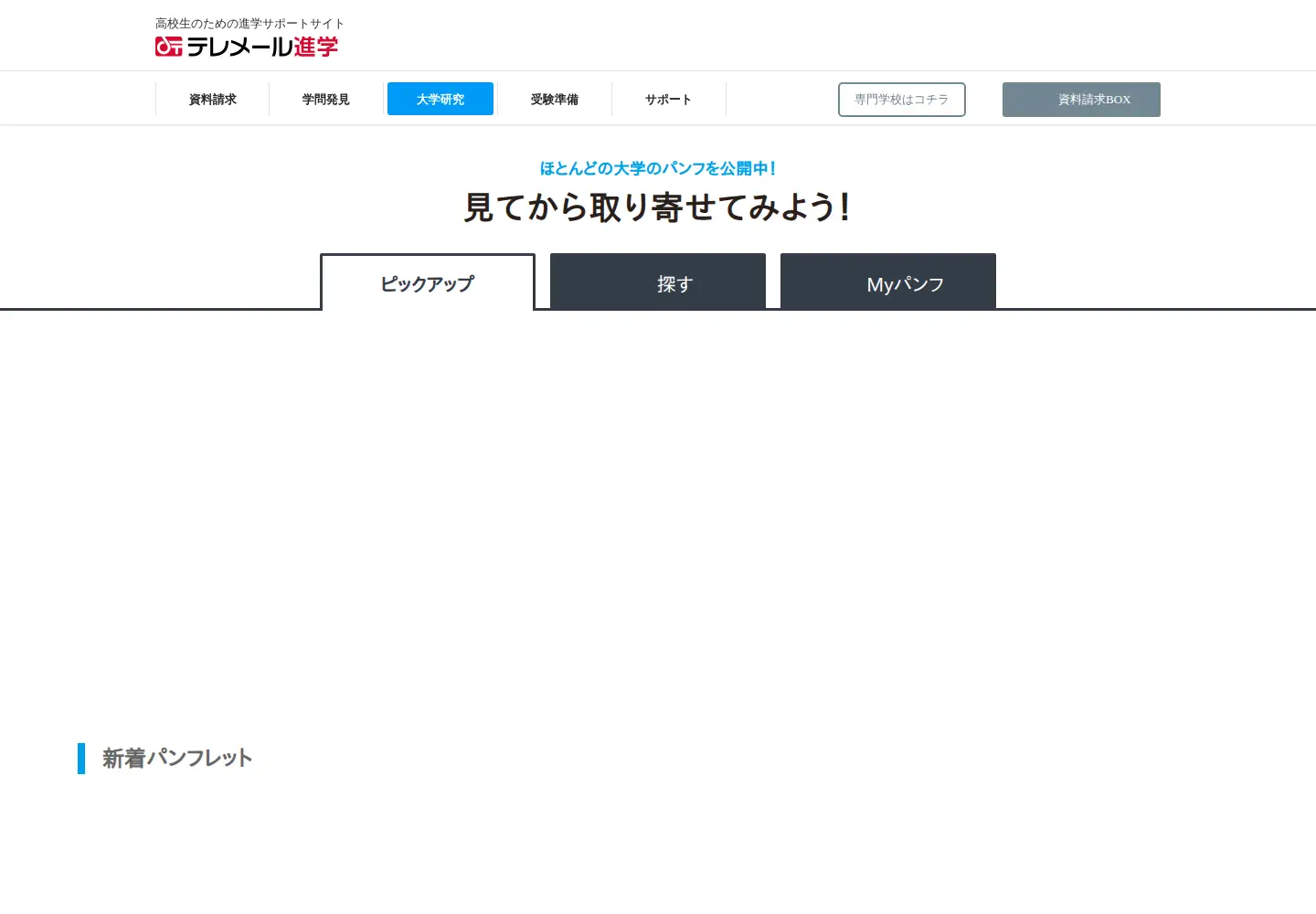The image size is (1316, 914).
Task: Switch to the Myパンフ tab
Action: [888, 282]
